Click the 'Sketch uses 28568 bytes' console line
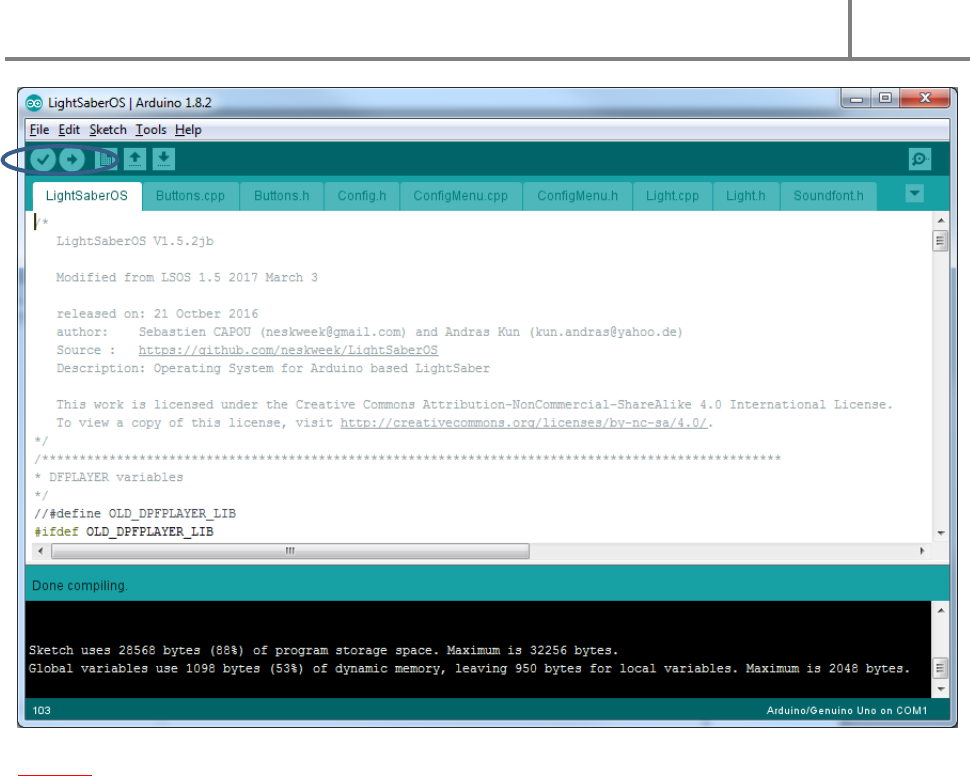970x776 pixels. (324, 650)
